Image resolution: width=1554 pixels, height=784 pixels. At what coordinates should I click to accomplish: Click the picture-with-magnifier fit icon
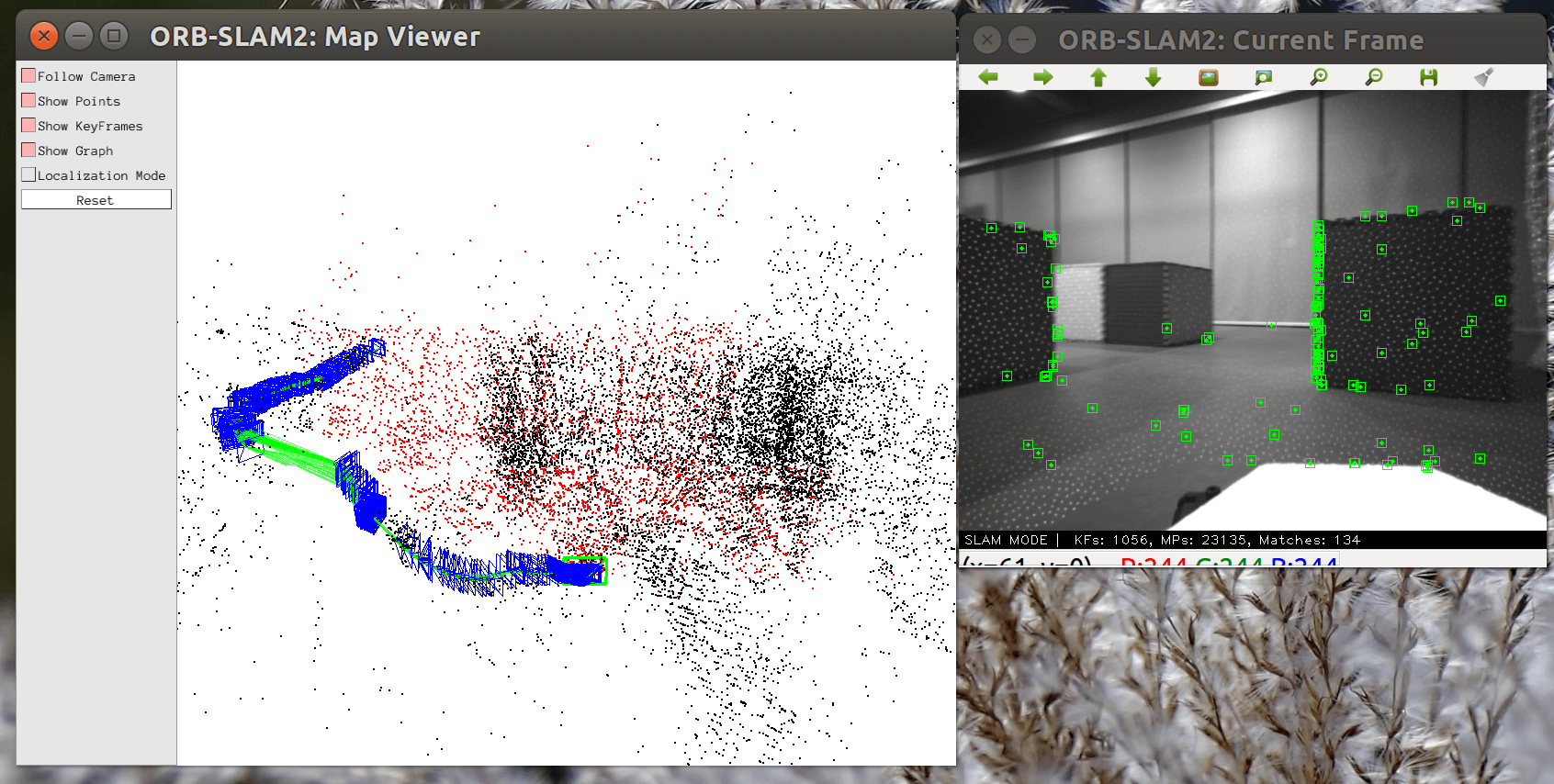[1264, 77]
